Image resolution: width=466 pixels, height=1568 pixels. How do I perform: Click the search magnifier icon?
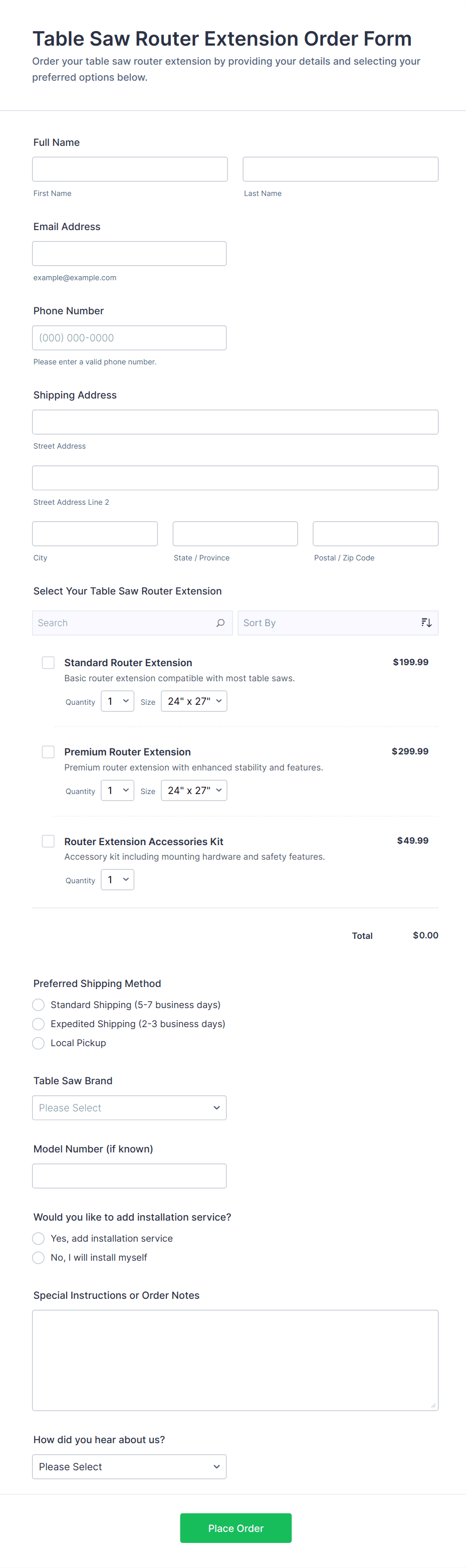click(220, 623)
